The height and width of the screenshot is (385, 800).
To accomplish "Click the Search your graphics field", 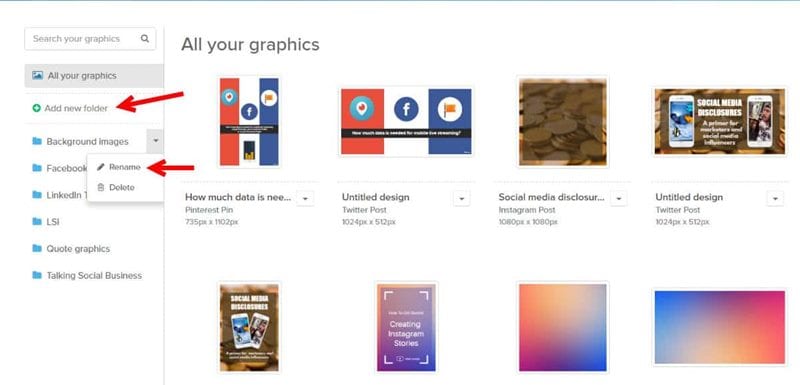I will click(90, 39).
